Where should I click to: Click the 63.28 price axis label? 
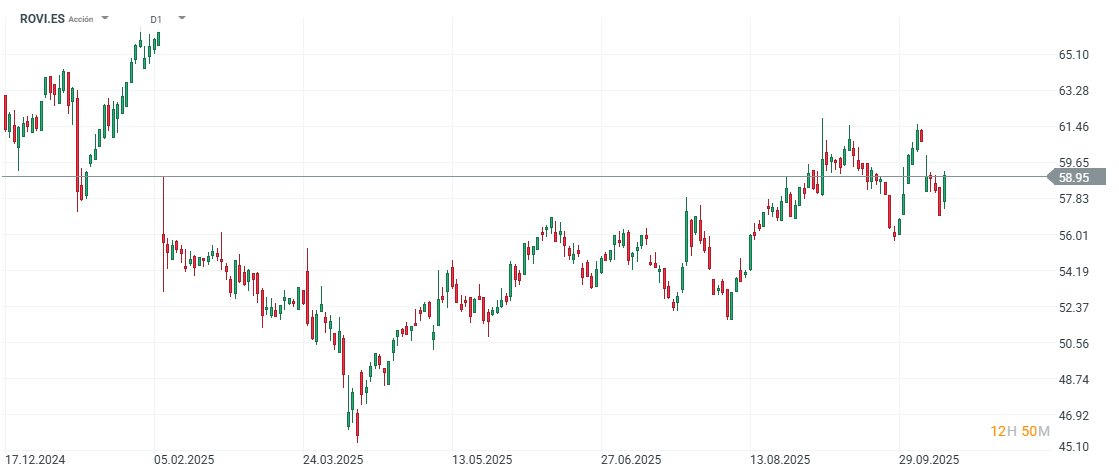pos(1073,91)
